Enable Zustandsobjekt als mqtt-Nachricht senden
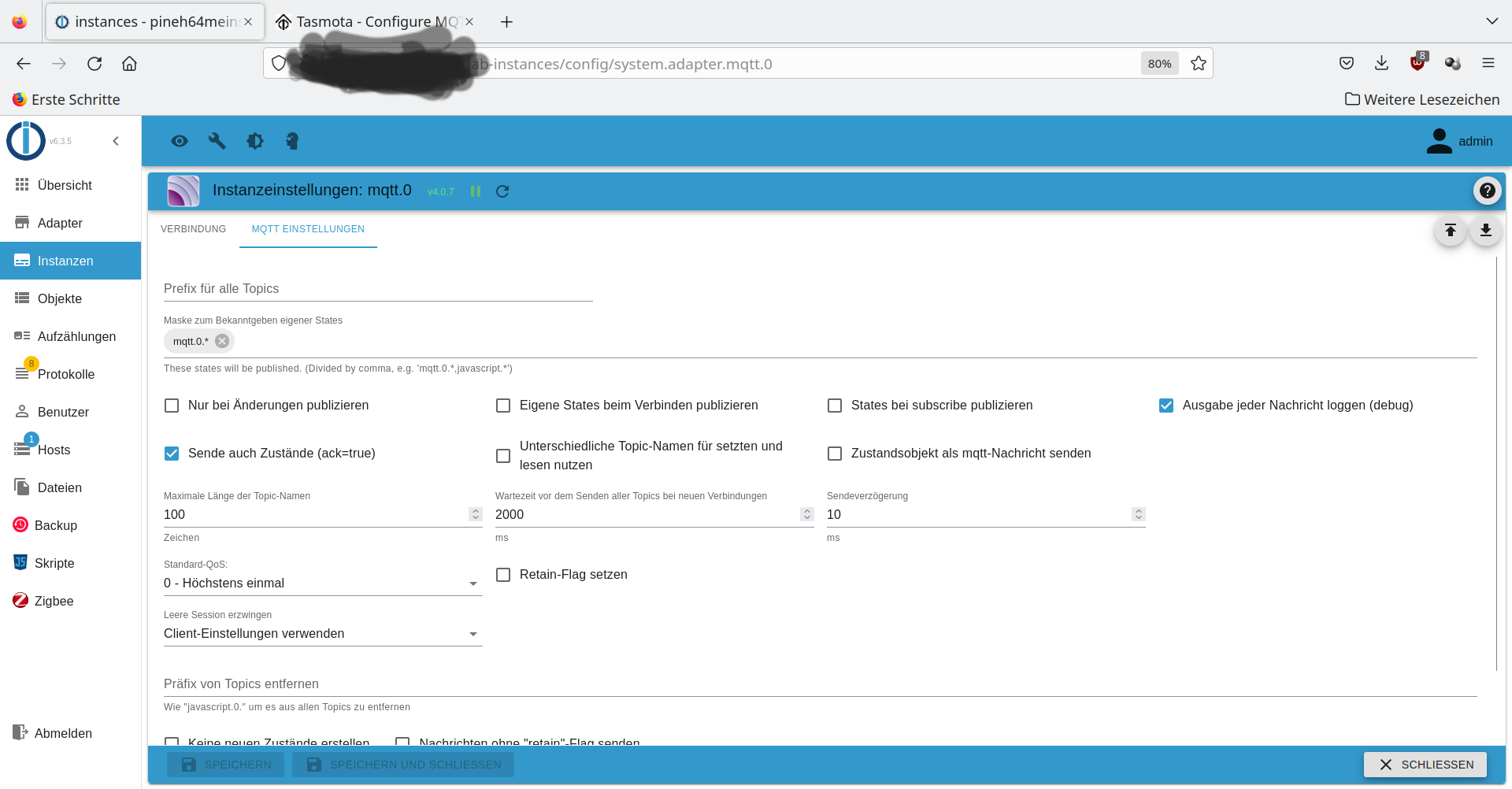This screenshot has width=1512, height=789. click(835, 454)
